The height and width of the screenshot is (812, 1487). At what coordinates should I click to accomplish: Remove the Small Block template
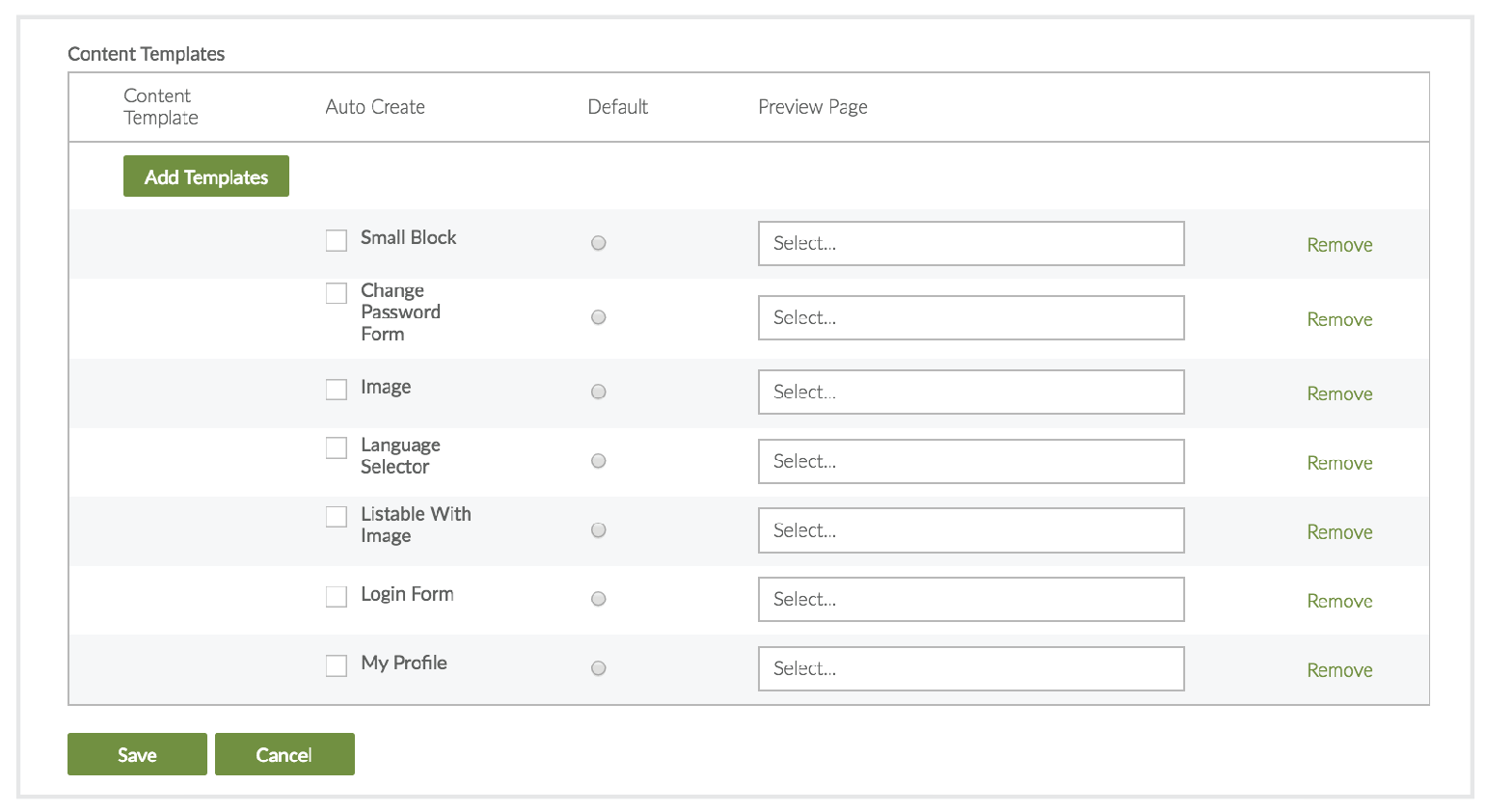point(1339,245)
